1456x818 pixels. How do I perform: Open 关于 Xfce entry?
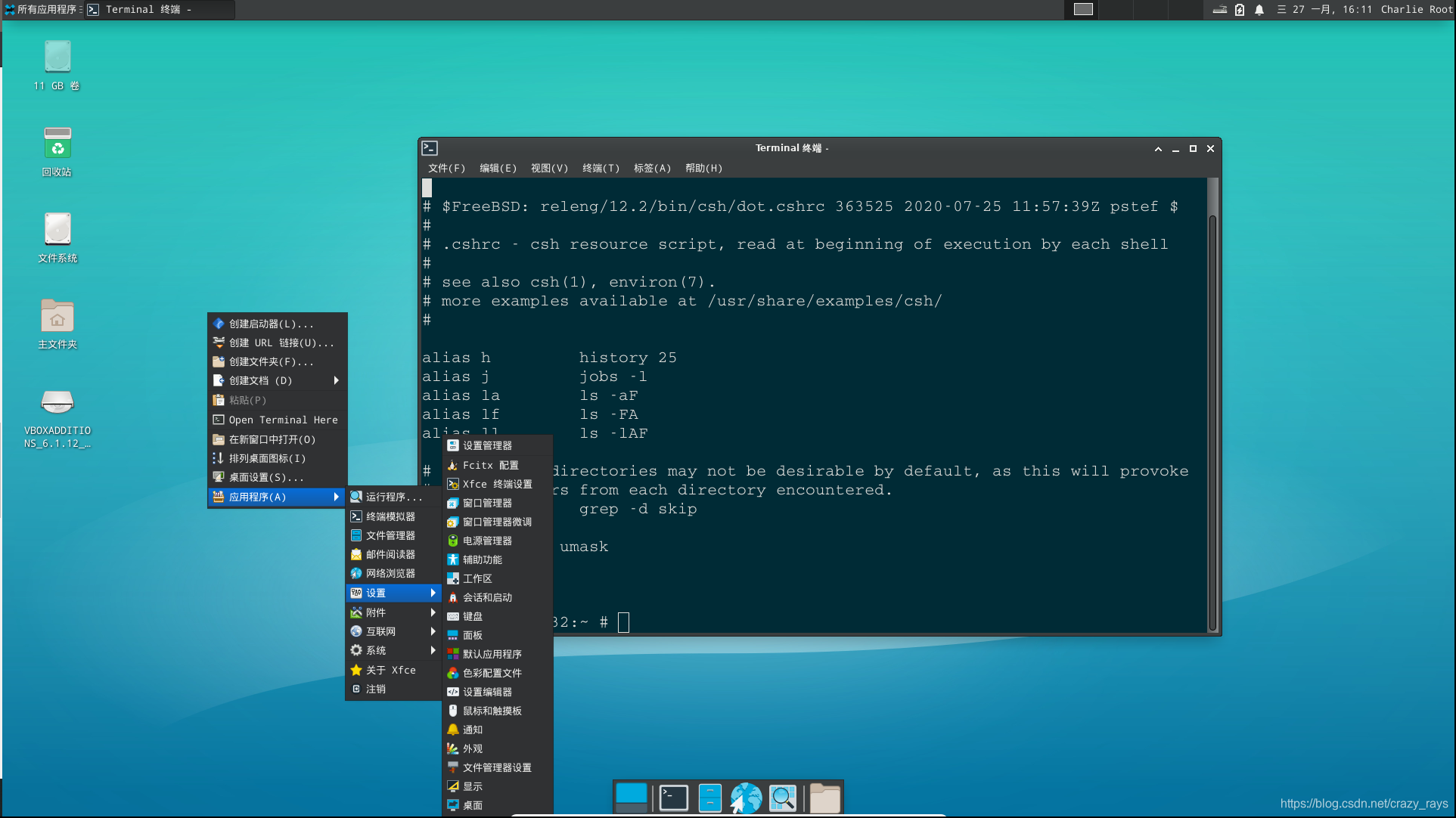394,670
